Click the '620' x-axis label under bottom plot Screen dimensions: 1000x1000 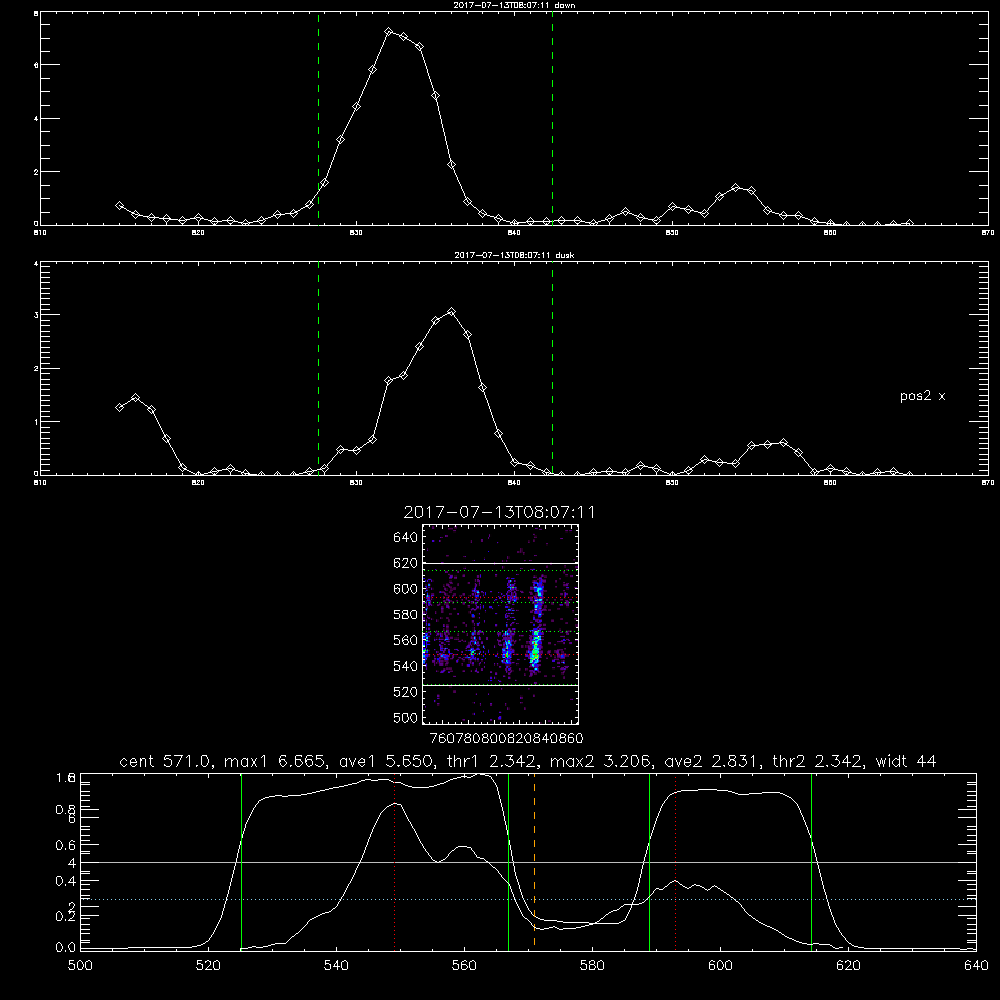point(848,966)
